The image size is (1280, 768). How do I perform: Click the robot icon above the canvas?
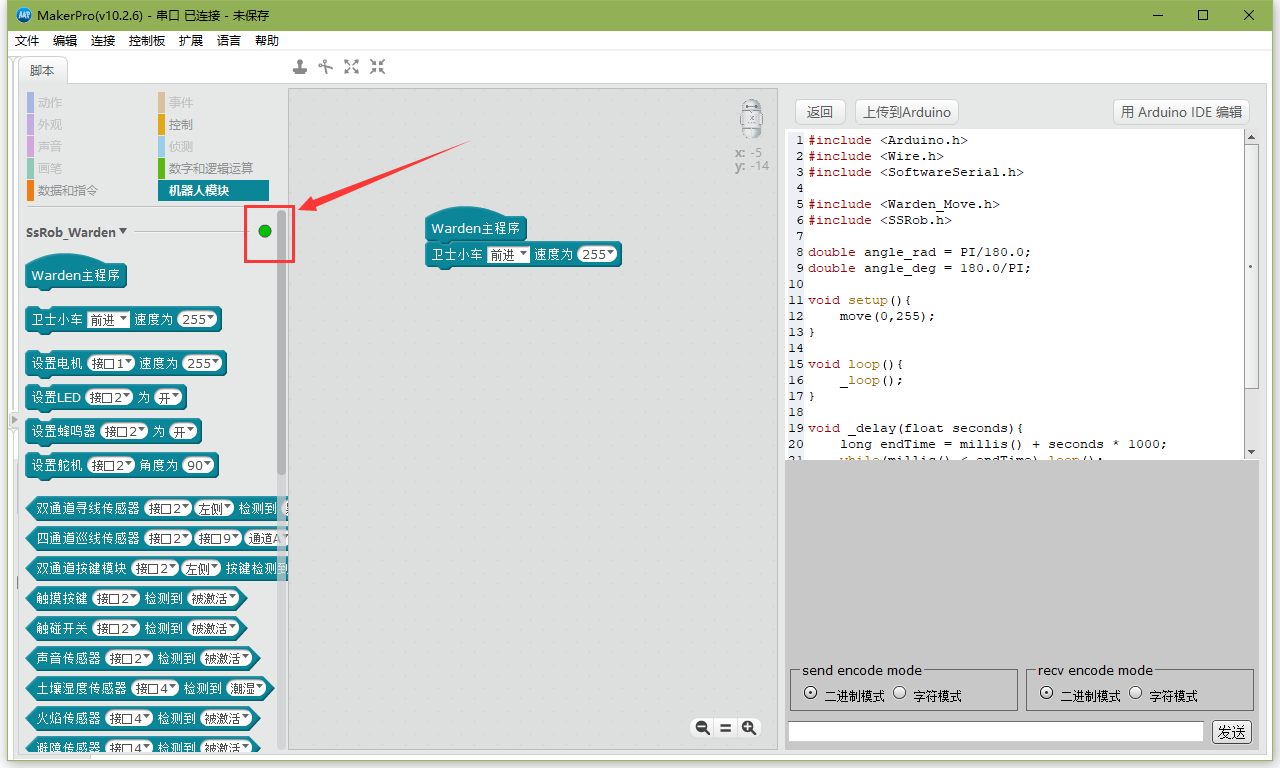click(x=751, y=119)
